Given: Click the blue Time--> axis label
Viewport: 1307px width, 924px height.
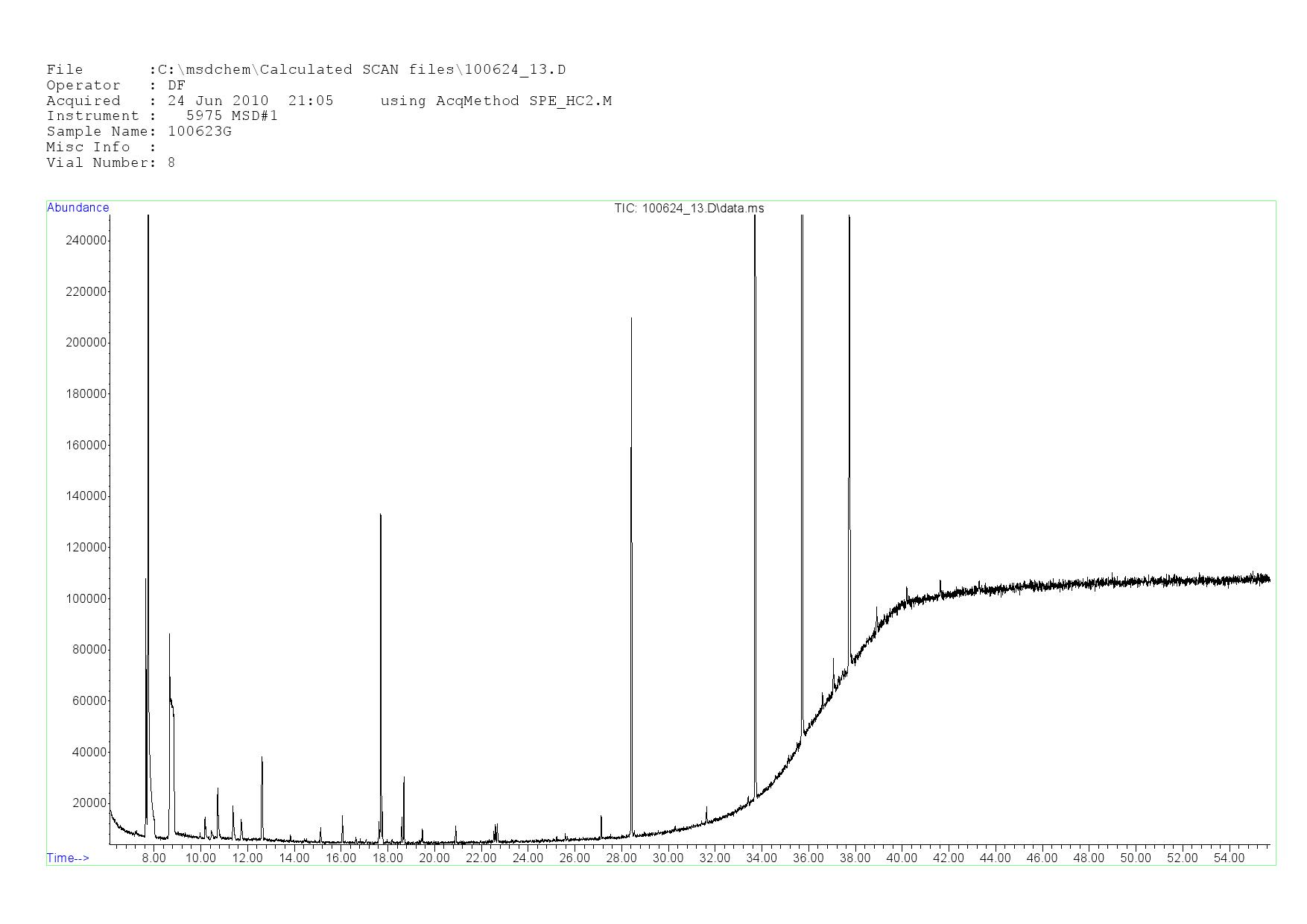Looking at the screenshot, I should tap(68, 858).
